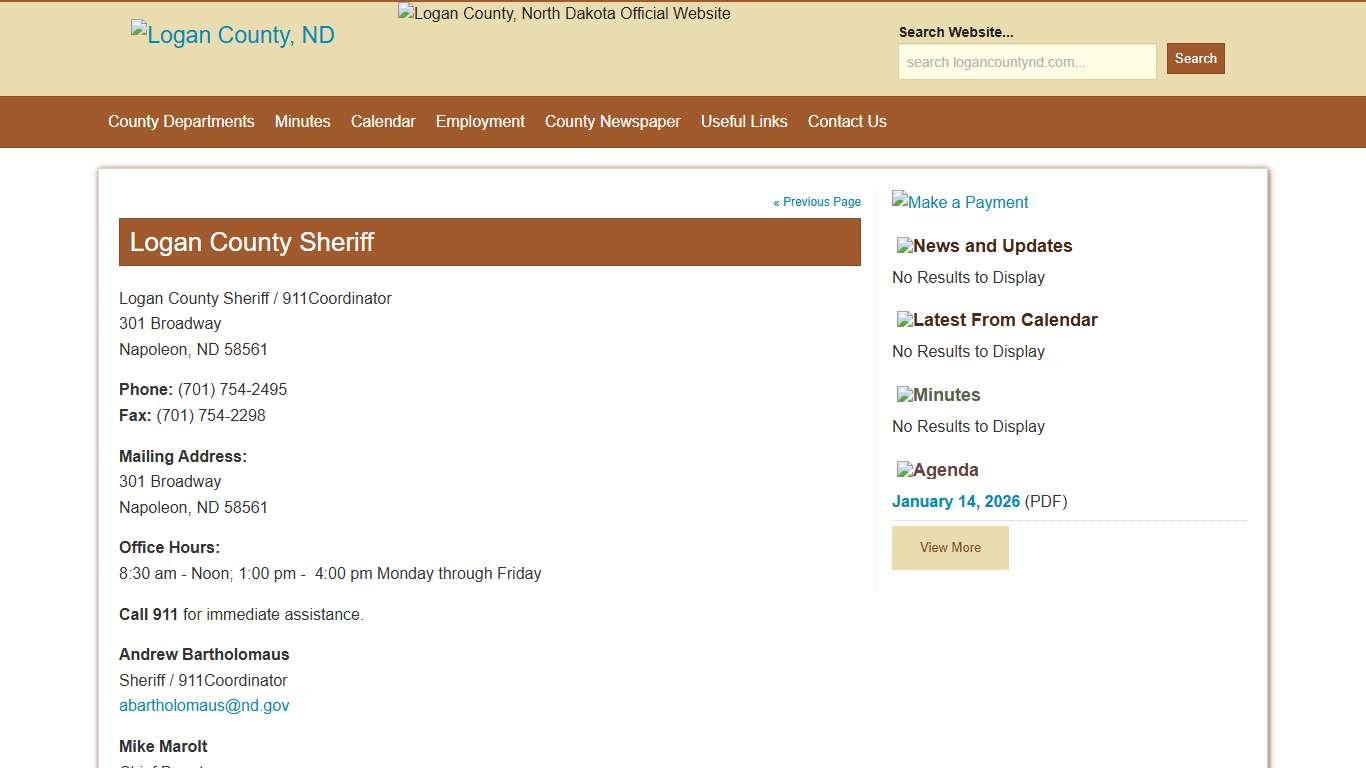Navigate to Contact Us

[847, 121]
